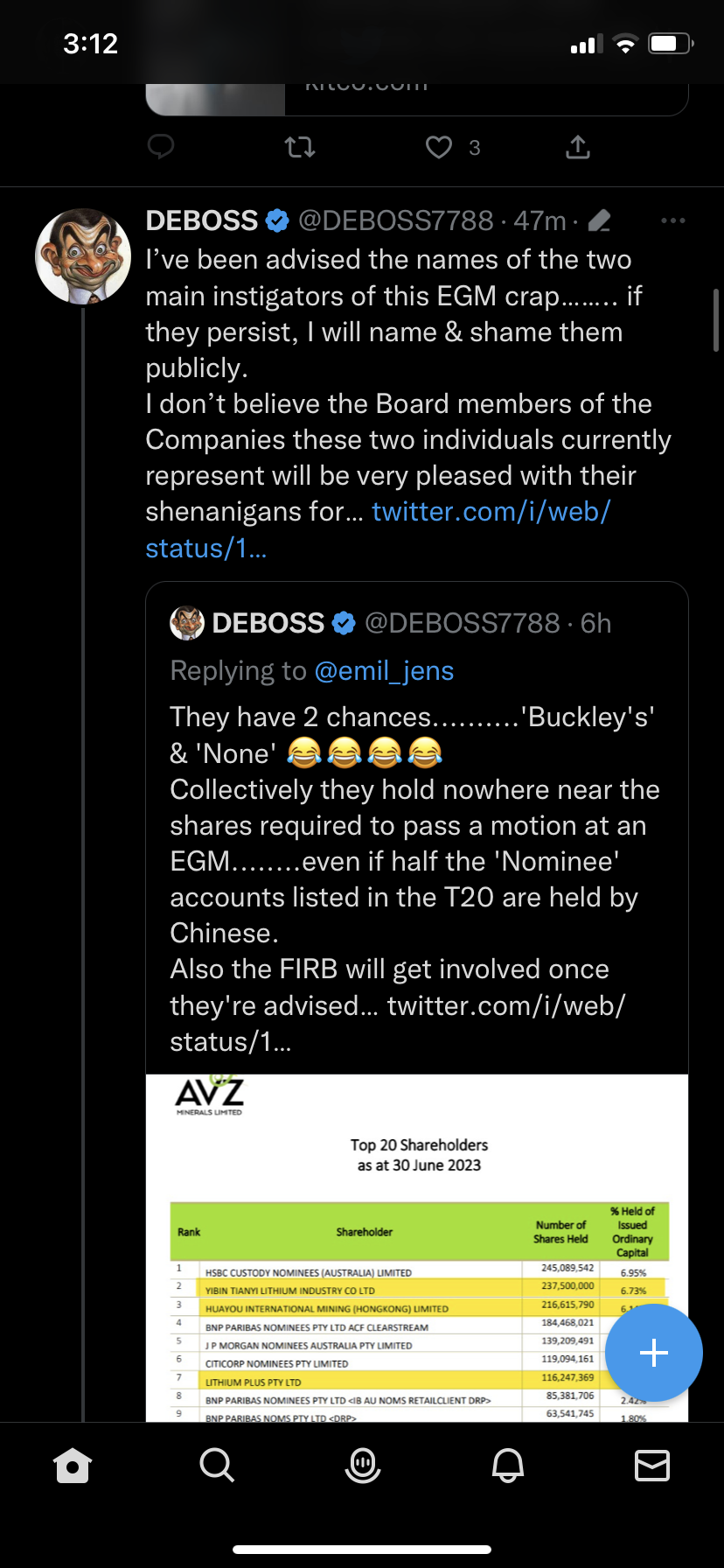This screenshot has width=724, height=1568.
Task: Open the twitter.com/i/web/status blue link
Action: pos(490,512)
